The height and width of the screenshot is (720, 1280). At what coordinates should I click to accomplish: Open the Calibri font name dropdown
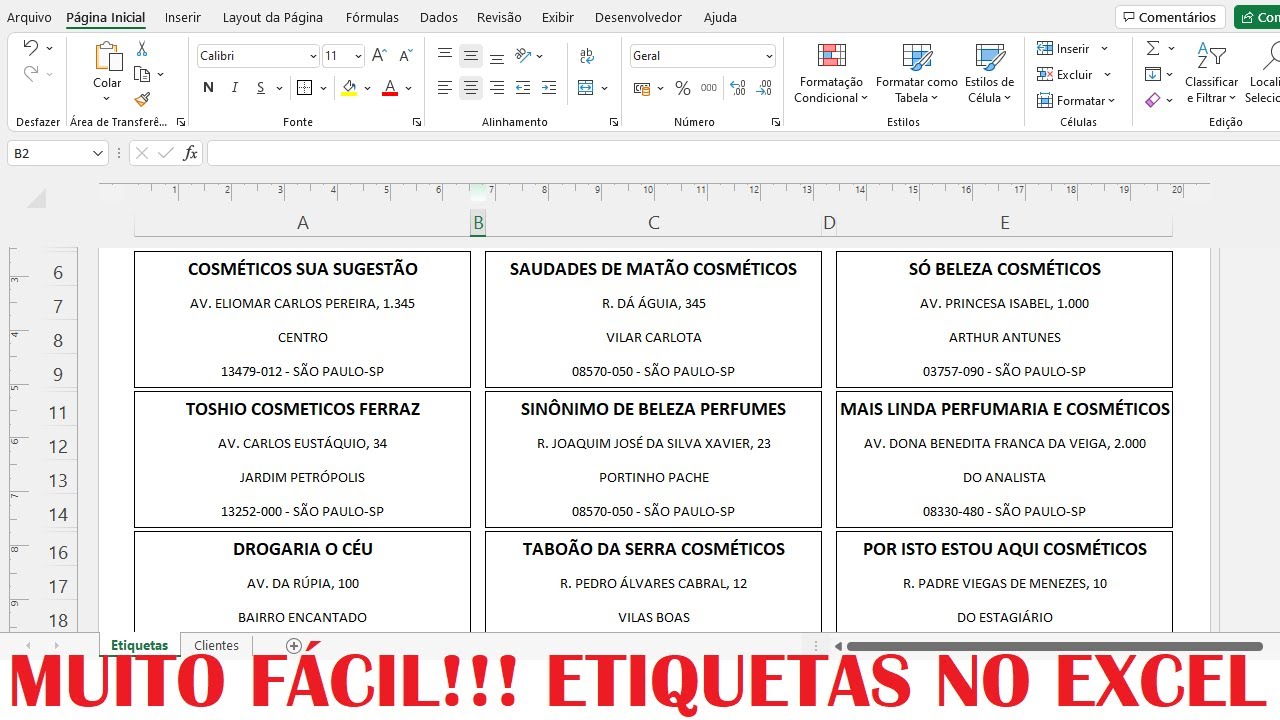point(313,56)
